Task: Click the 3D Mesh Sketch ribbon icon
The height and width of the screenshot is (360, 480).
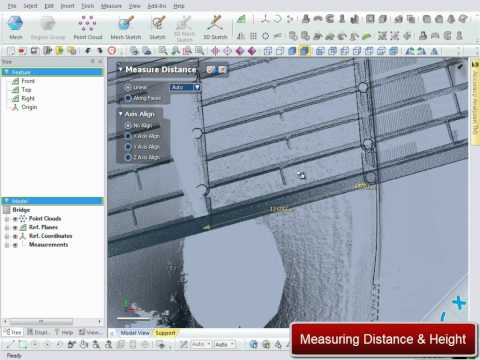Action: 184,28
